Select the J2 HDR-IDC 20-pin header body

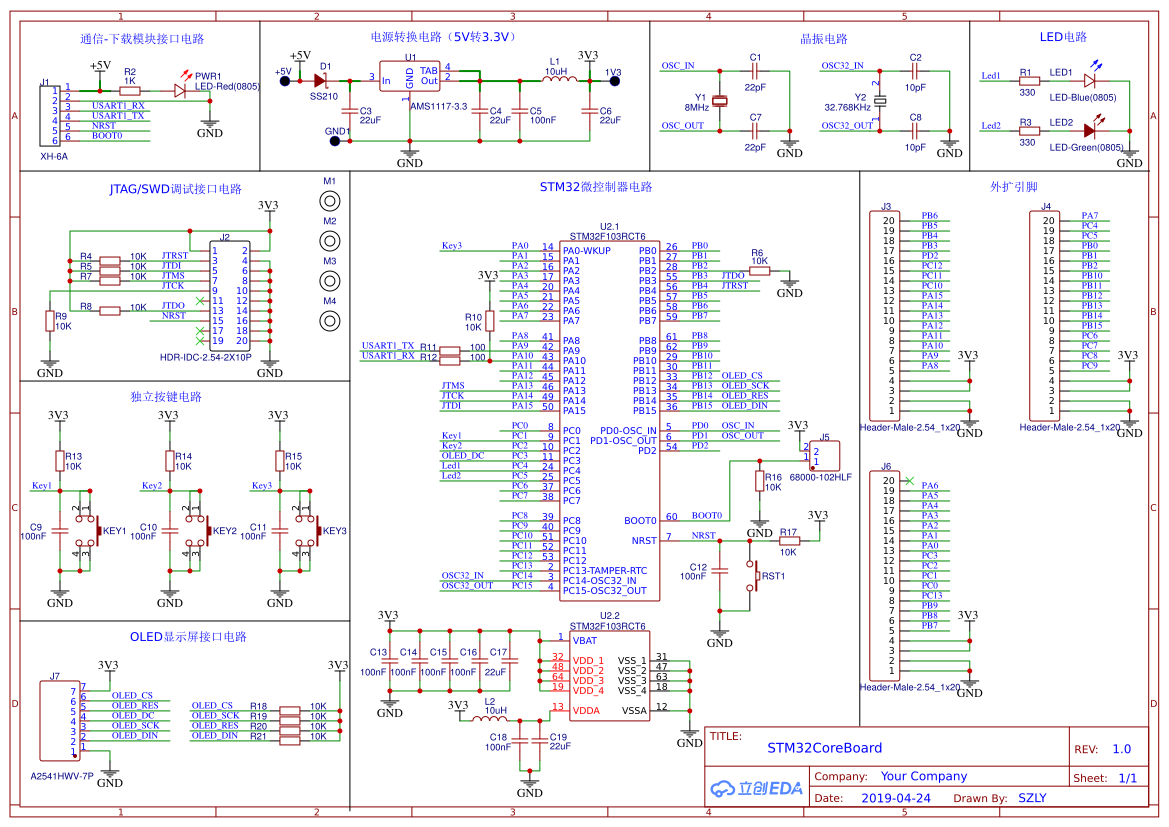click(230, 295)
